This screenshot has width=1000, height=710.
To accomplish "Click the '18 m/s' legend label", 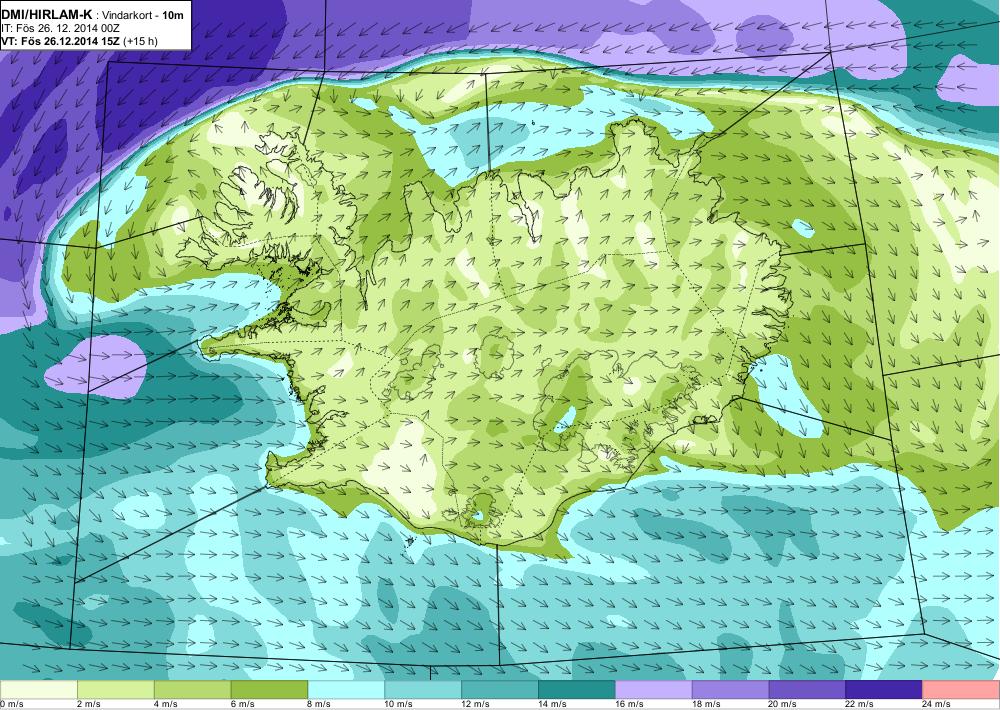I will click(x=706, y=704).
